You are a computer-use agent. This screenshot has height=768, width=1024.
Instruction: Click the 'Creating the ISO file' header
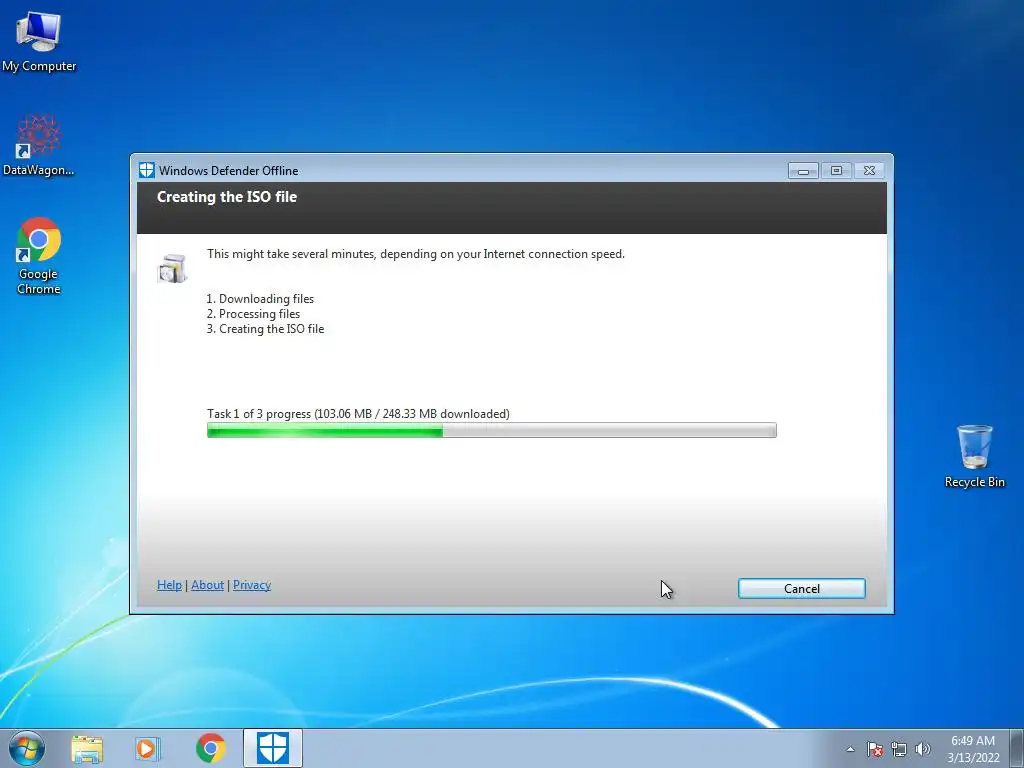[x=227, y=197]
